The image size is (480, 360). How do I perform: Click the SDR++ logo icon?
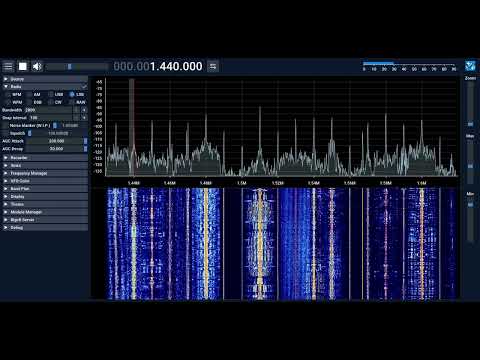470,66
